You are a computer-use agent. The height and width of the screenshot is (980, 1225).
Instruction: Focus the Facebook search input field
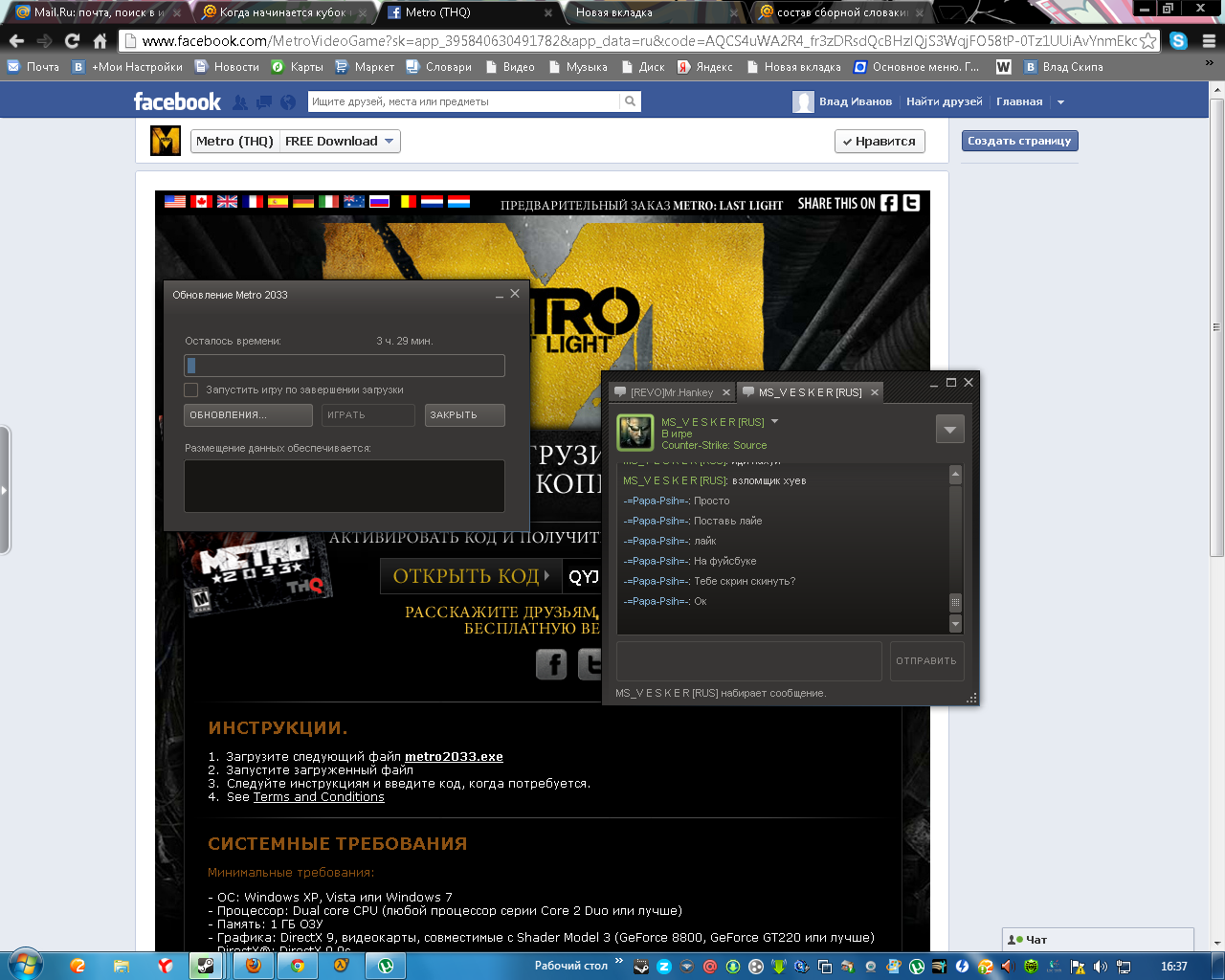tap(464, 101)
